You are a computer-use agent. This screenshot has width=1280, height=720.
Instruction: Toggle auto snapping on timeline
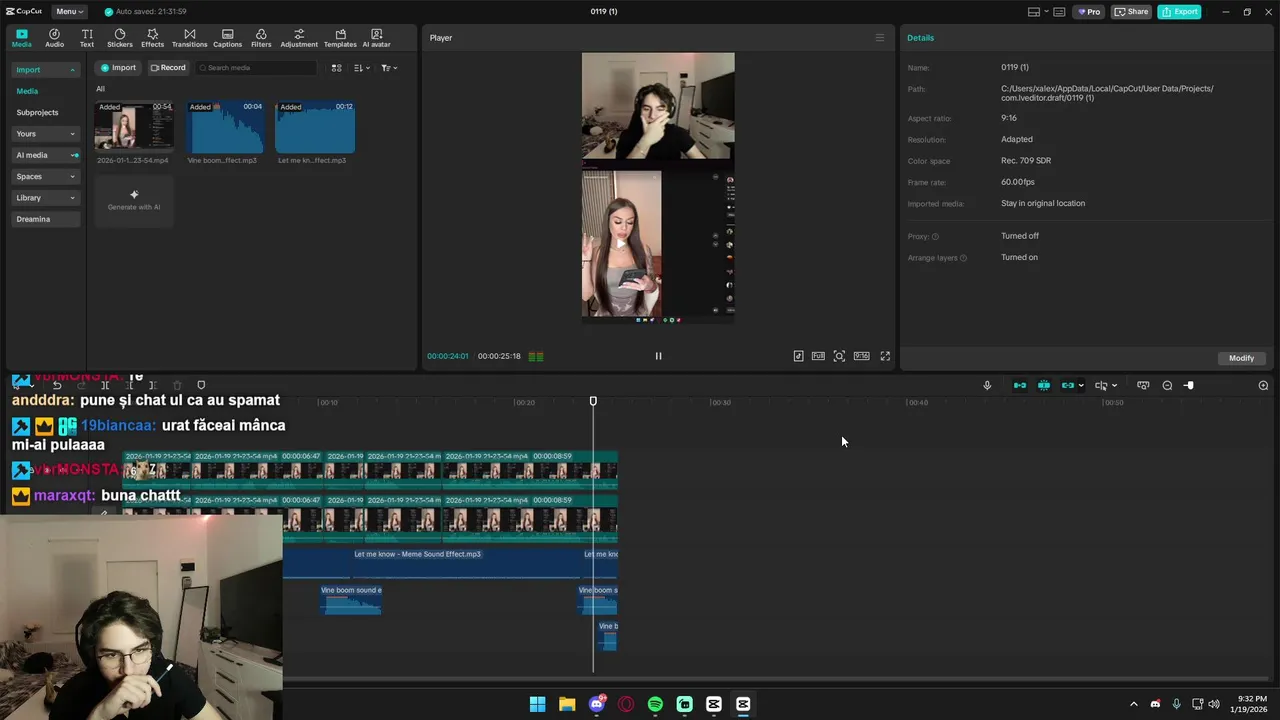click(1044, 386)
